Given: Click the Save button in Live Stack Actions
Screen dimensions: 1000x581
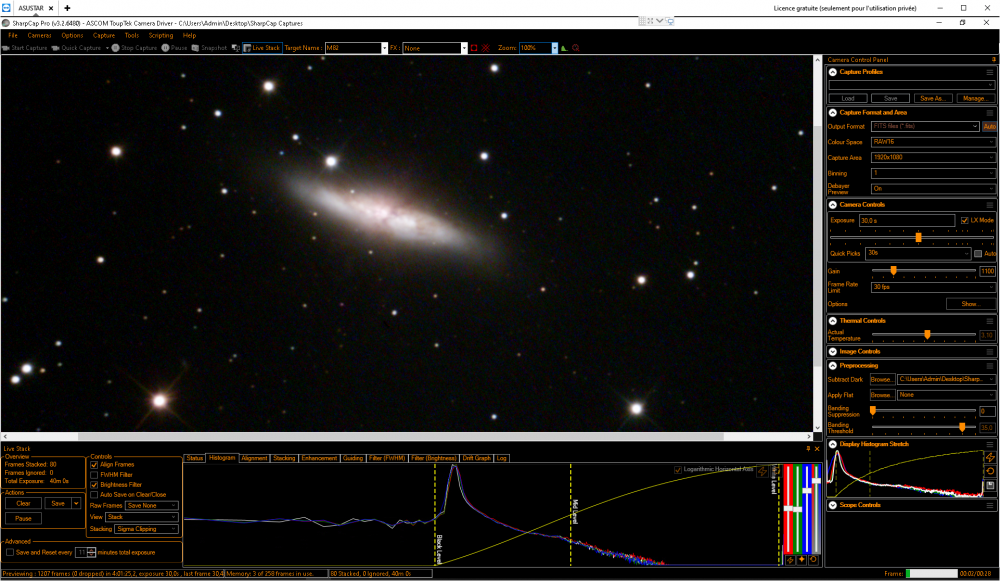Looking at the screenshot, I should pyautogui.click(x=58, y=503).
